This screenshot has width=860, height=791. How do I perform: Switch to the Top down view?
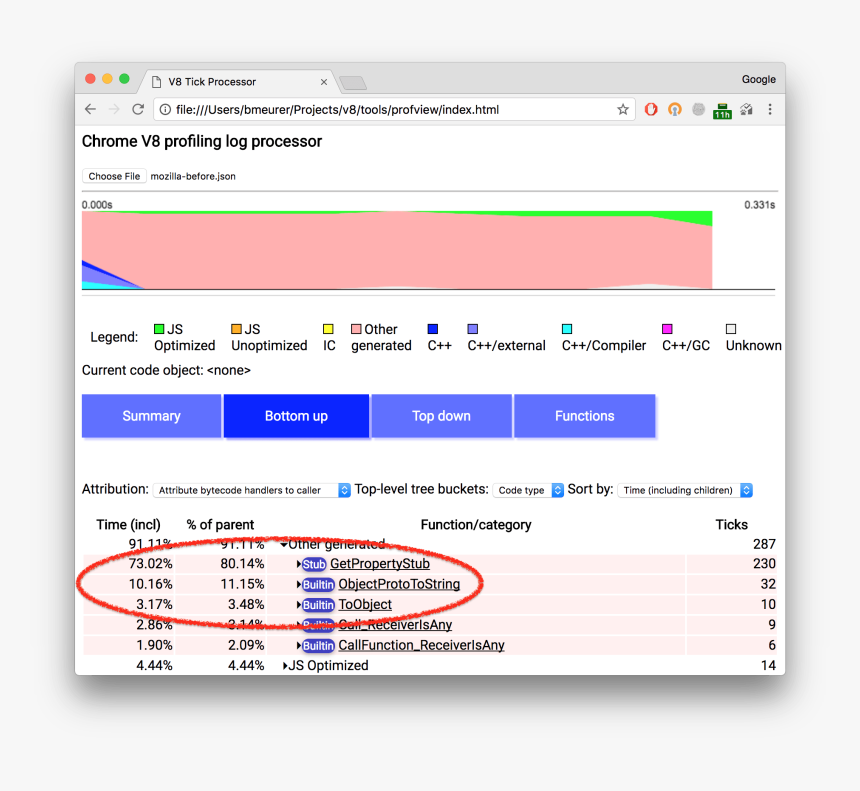click(440, 416)
